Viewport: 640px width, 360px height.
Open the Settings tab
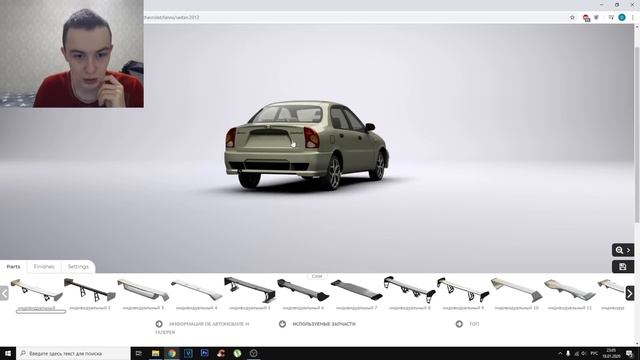[78, 267]
